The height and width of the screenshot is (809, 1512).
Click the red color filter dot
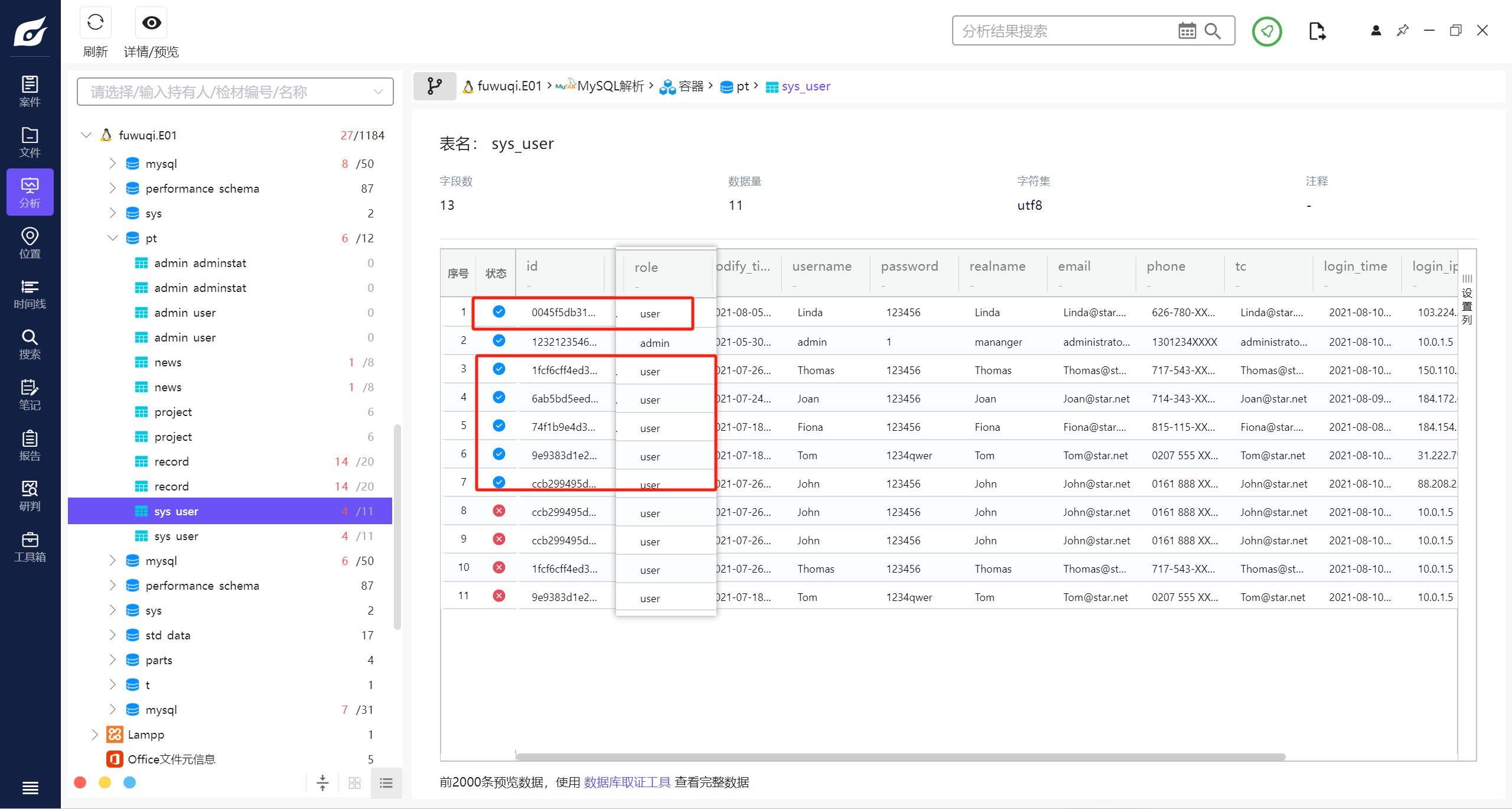tap(80, 782)
